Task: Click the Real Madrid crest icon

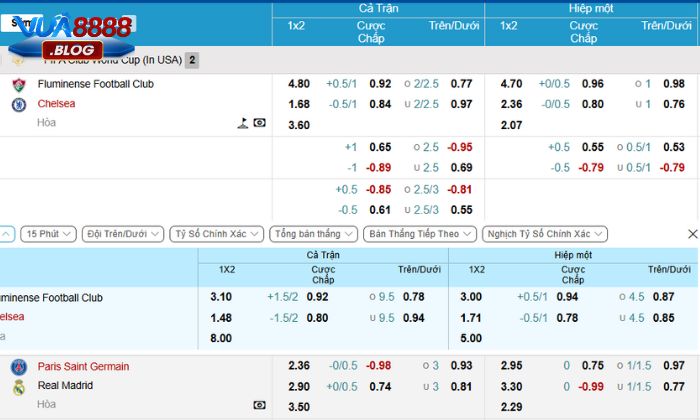Action: (x=18, y=386)
